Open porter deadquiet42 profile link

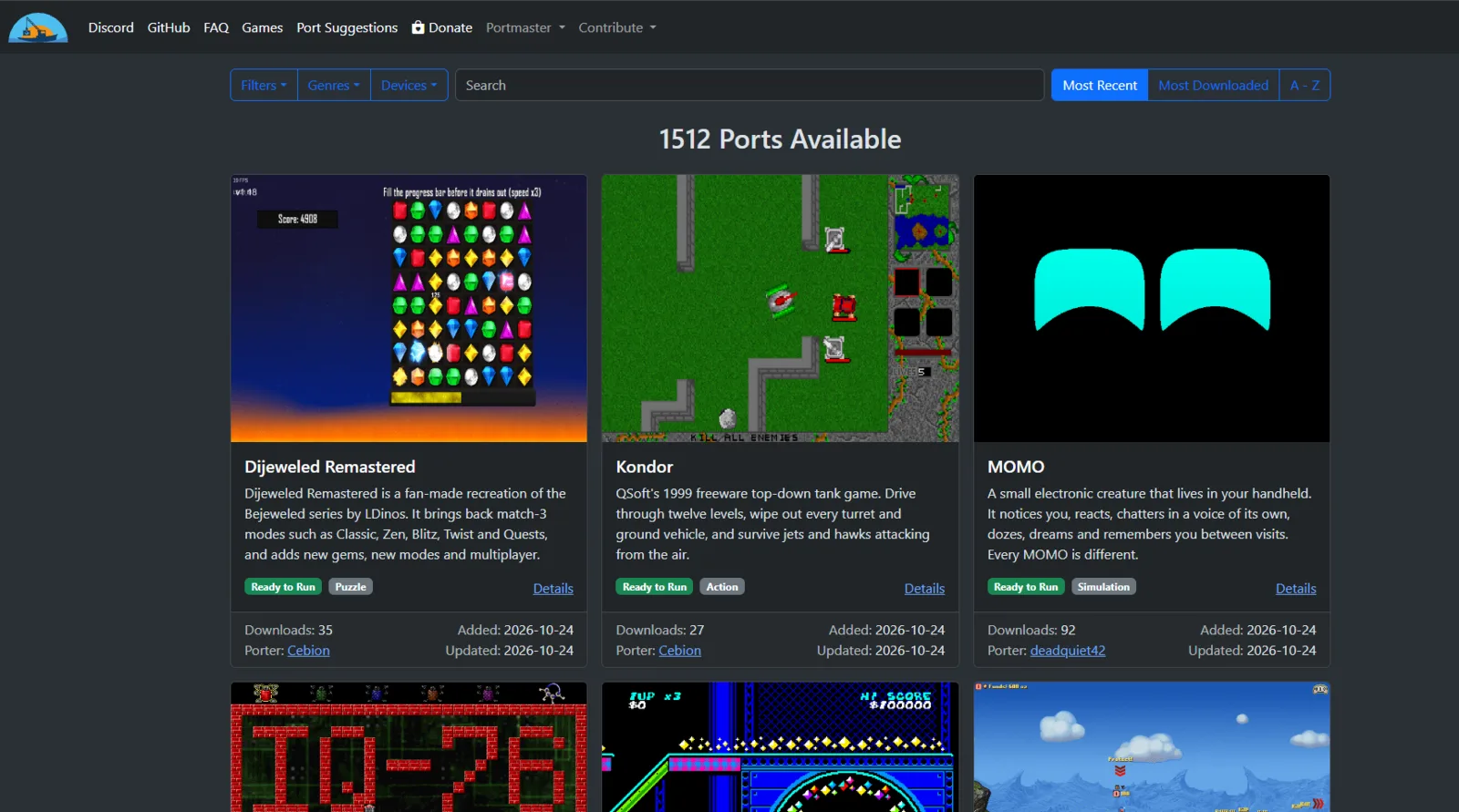pos(1068,651)
